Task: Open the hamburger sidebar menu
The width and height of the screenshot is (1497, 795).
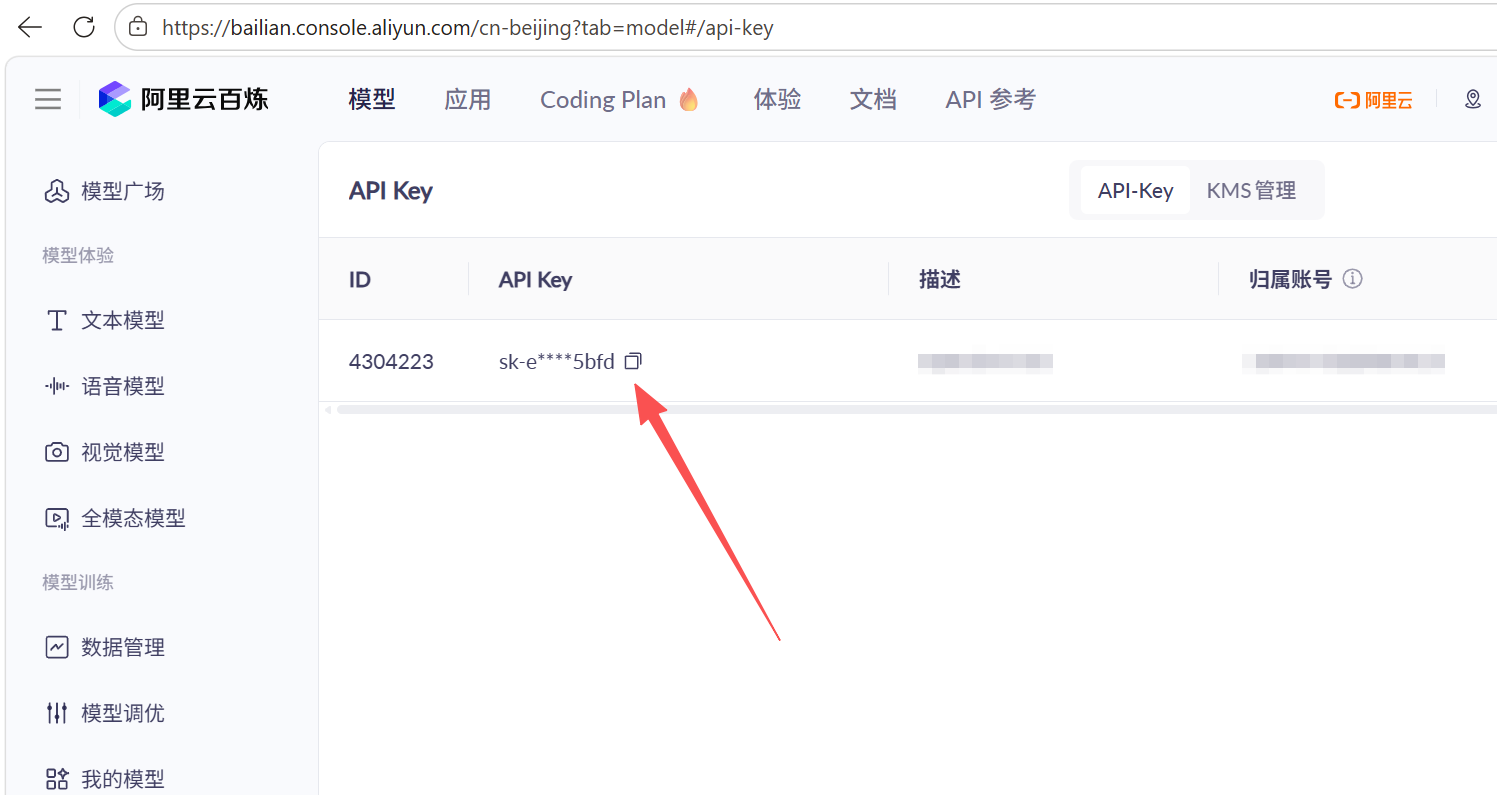Action: (x=48, y=99)
